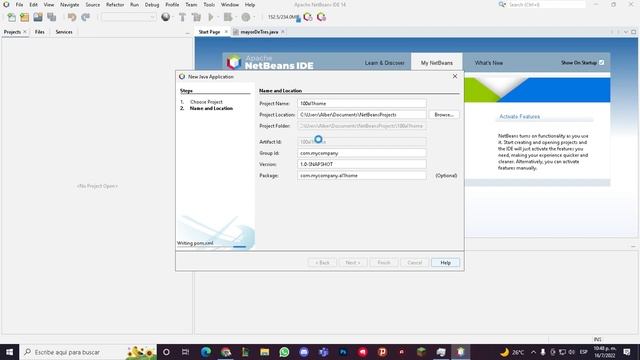Open the Edit menu
The image size is (640, 360).
point(33,4)
